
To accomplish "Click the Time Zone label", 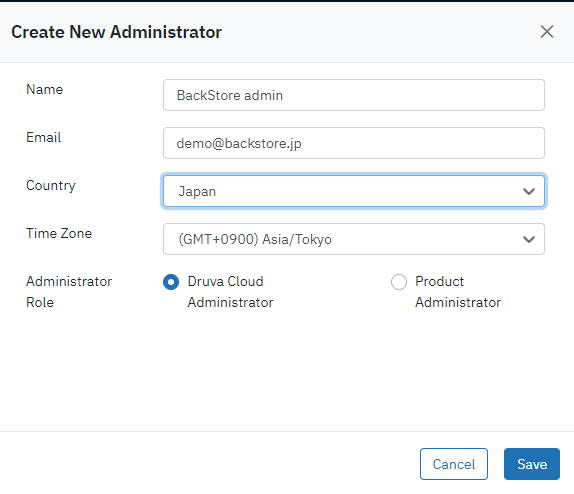I will pos(59,233).
